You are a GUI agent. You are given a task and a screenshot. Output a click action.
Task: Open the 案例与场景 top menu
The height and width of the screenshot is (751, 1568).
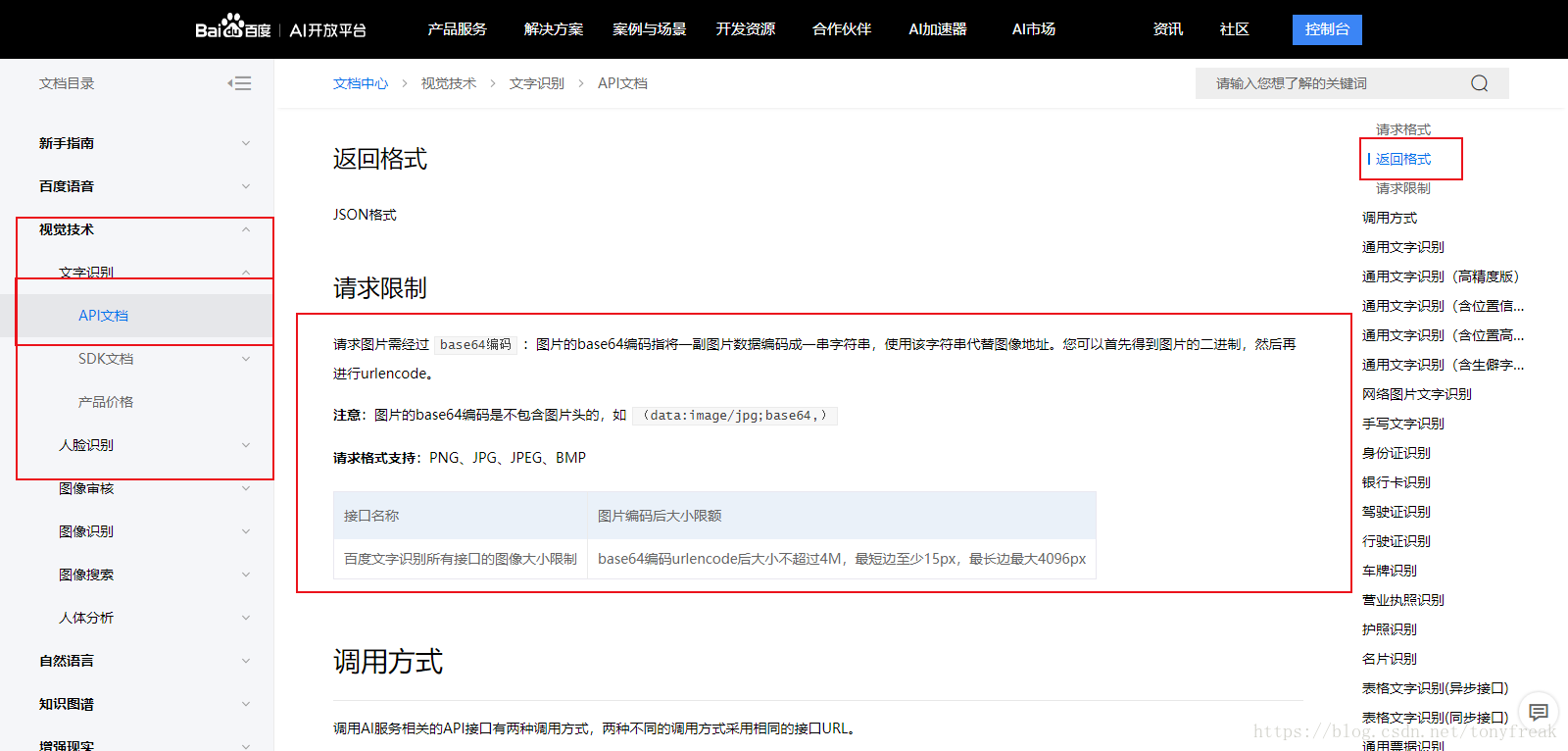click(650, 29)
